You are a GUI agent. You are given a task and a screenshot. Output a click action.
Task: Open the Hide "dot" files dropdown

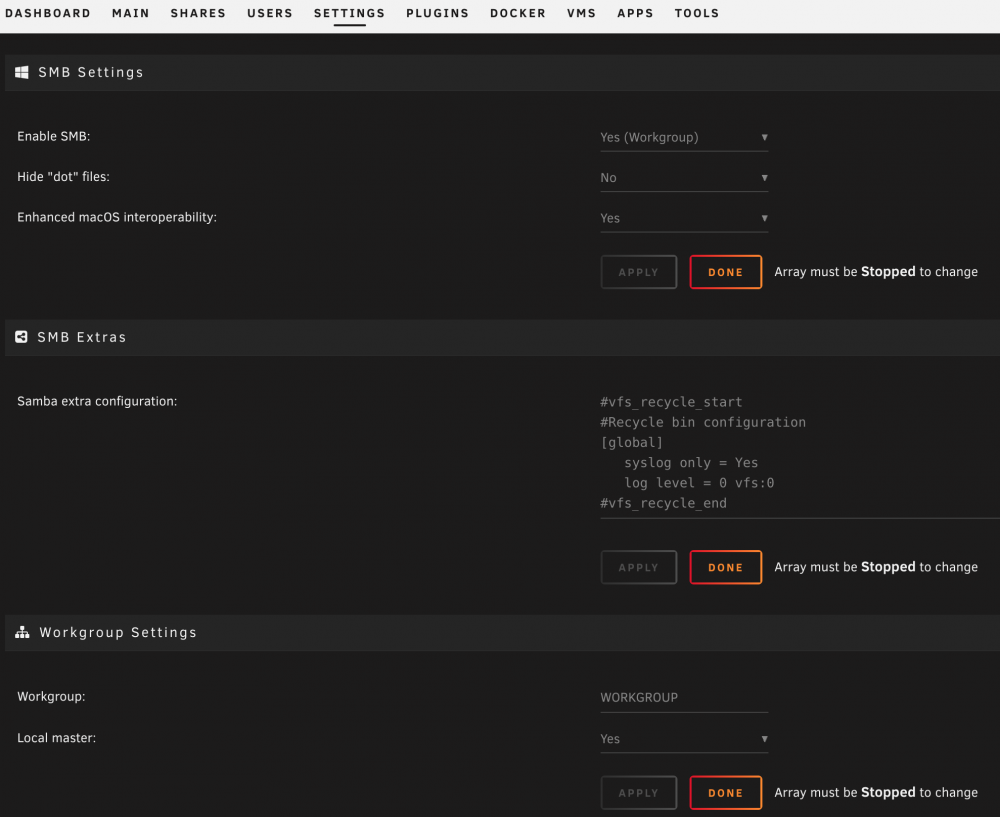coord(684,178)
